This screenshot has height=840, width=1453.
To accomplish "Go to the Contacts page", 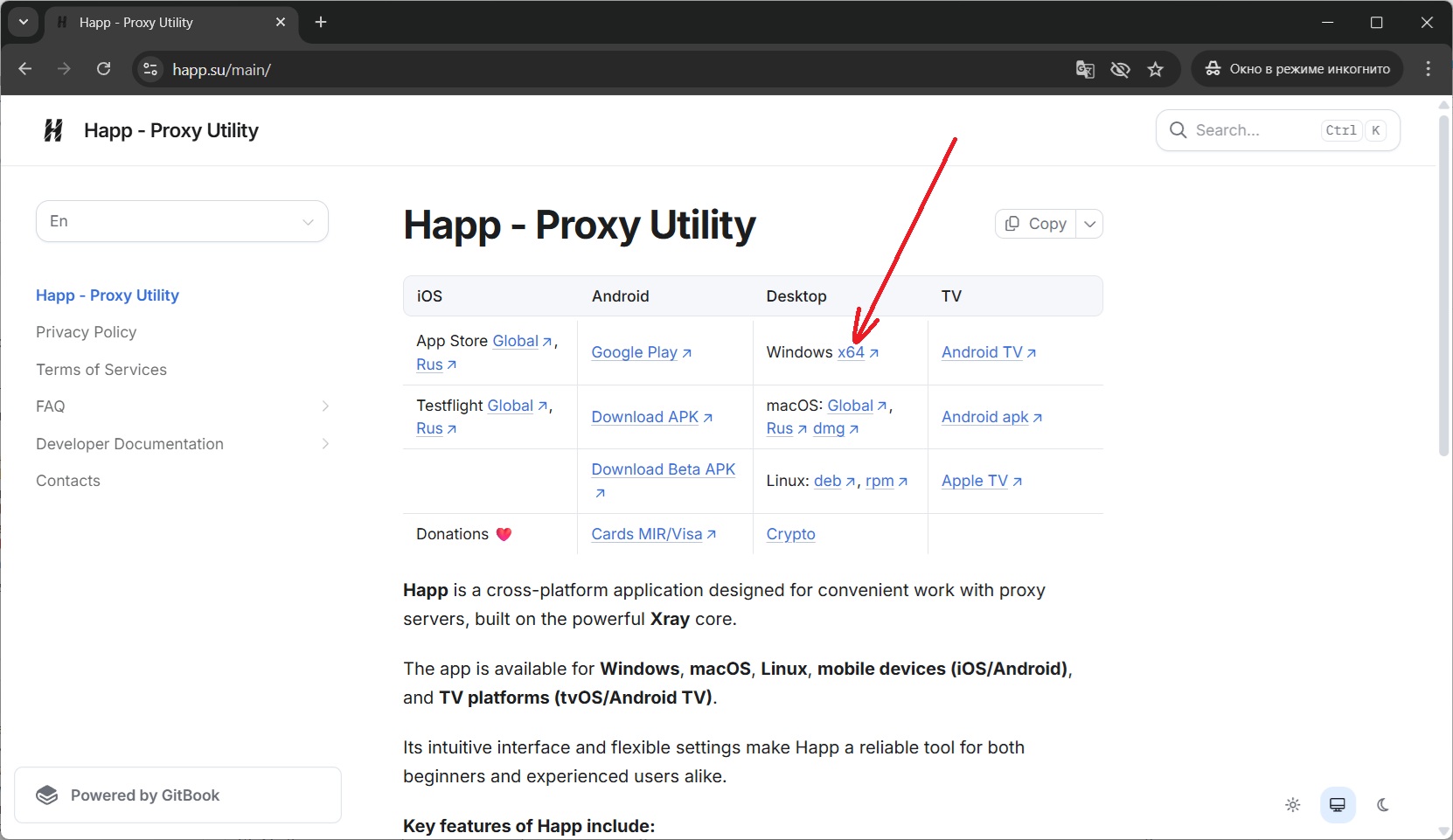I will pos(68,481).
